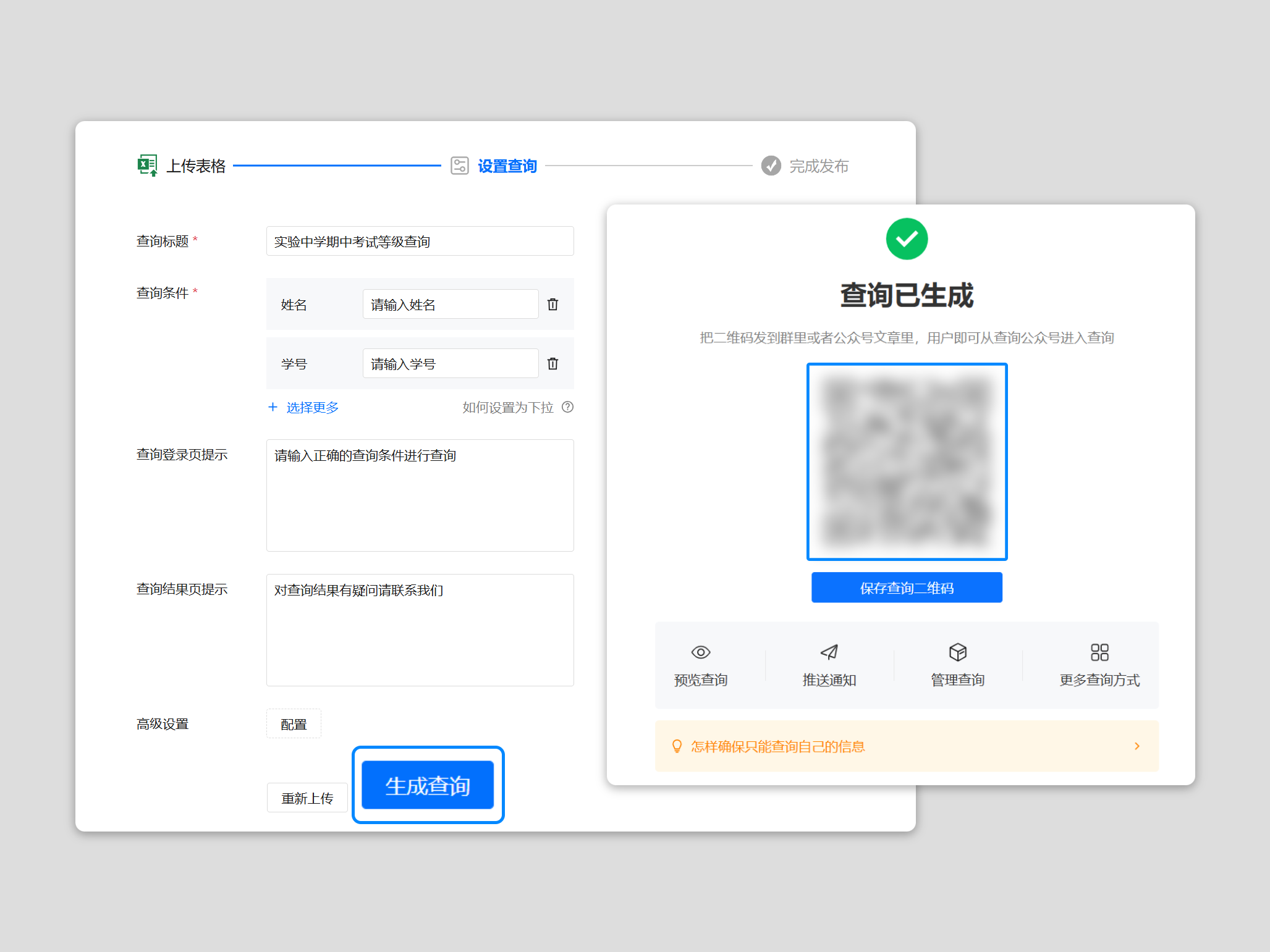
Task: Click the 更多查询方式 grid icon
Action: click(1099, 652)
